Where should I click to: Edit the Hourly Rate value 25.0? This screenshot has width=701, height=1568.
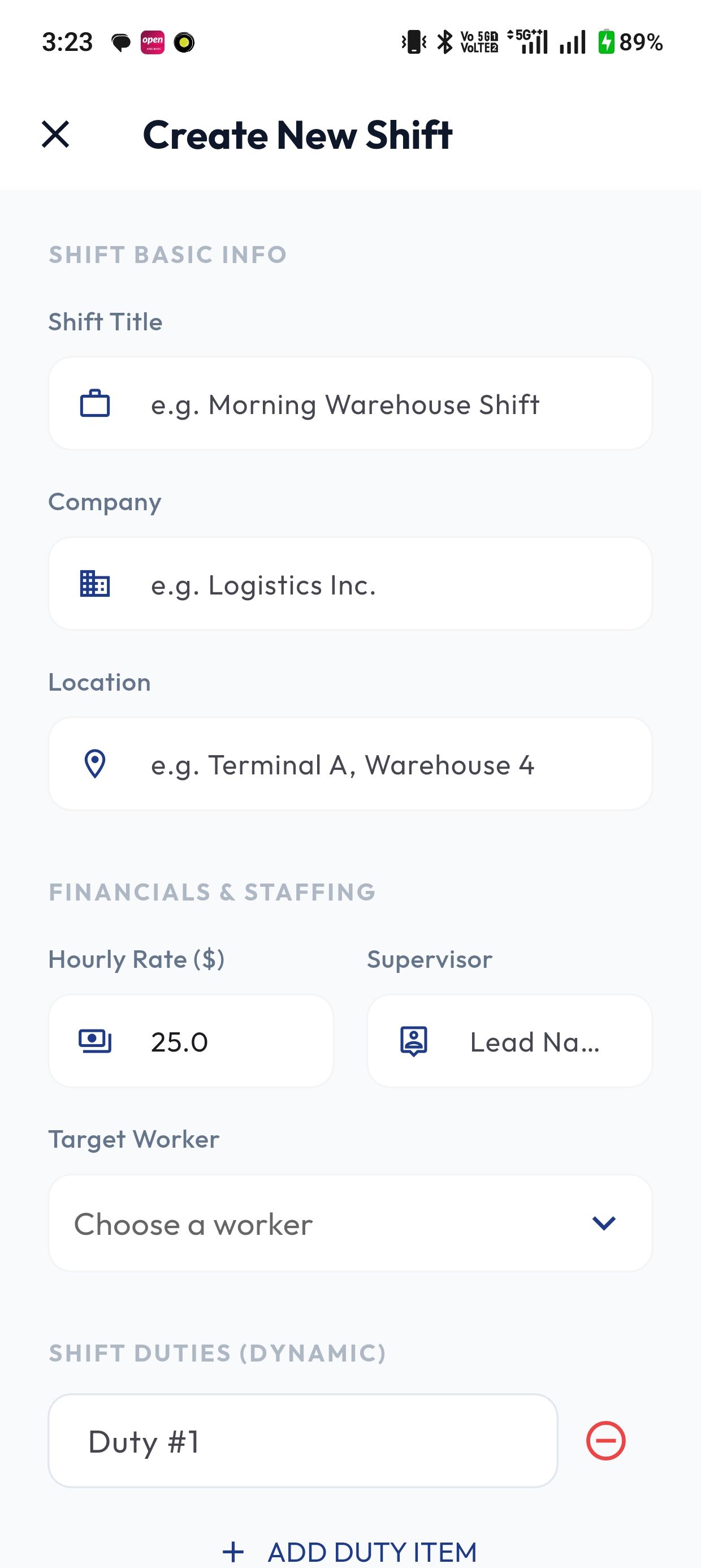(x=231, y=1042)
